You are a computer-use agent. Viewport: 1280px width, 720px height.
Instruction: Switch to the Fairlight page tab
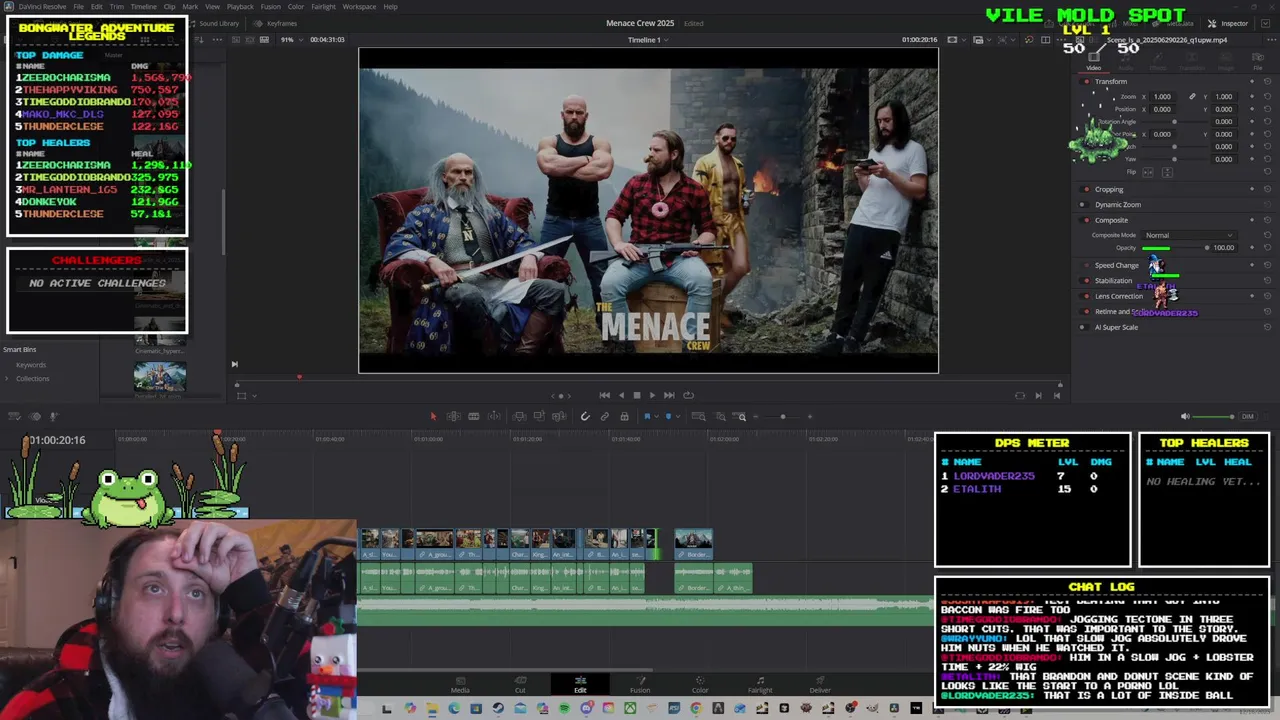pos(760,685)
